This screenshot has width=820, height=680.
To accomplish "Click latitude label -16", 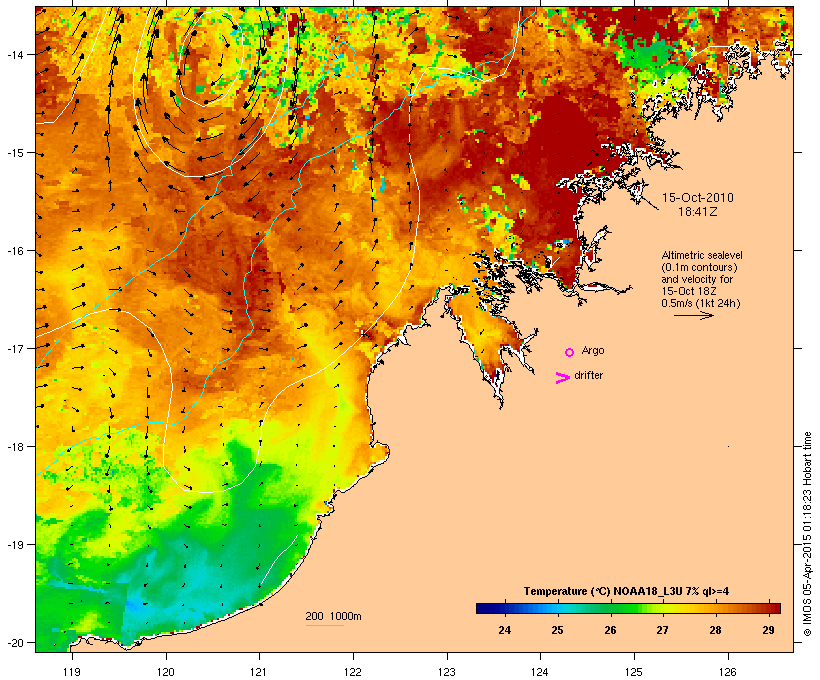I will (15, 251).
